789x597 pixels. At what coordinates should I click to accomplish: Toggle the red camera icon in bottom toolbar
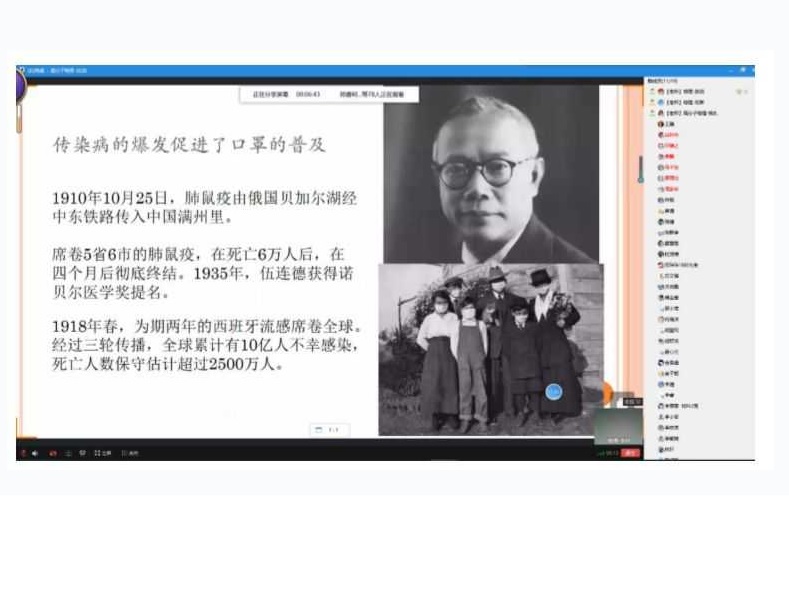tap(52, 453)
